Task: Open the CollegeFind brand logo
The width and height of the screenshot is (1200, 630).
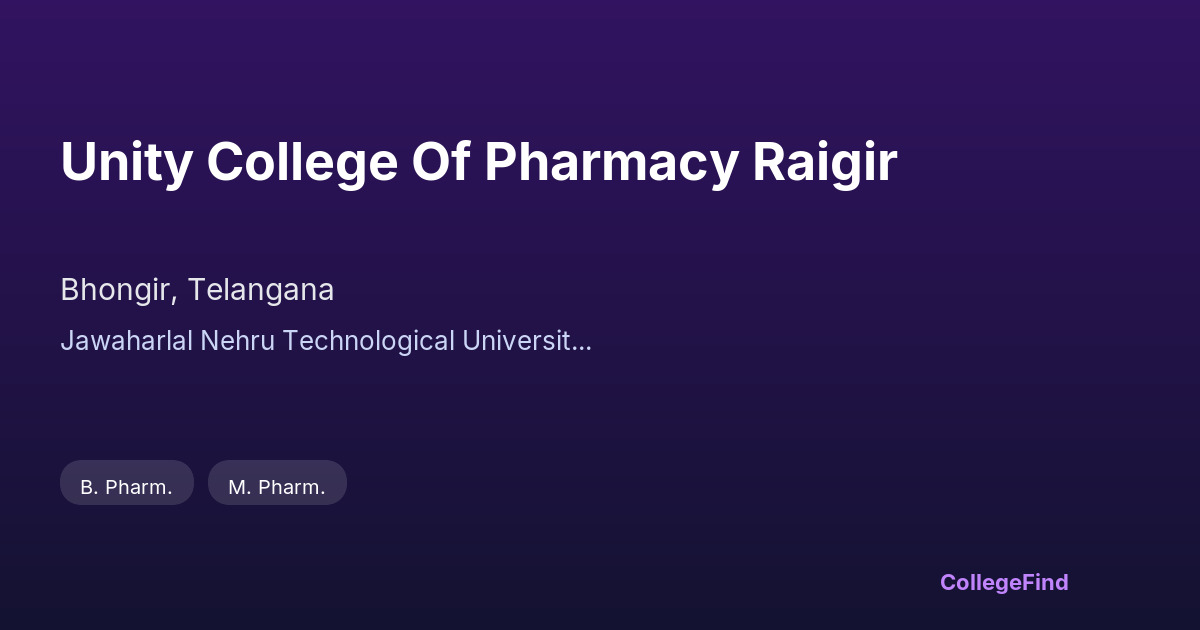Action: [1004, 582]
